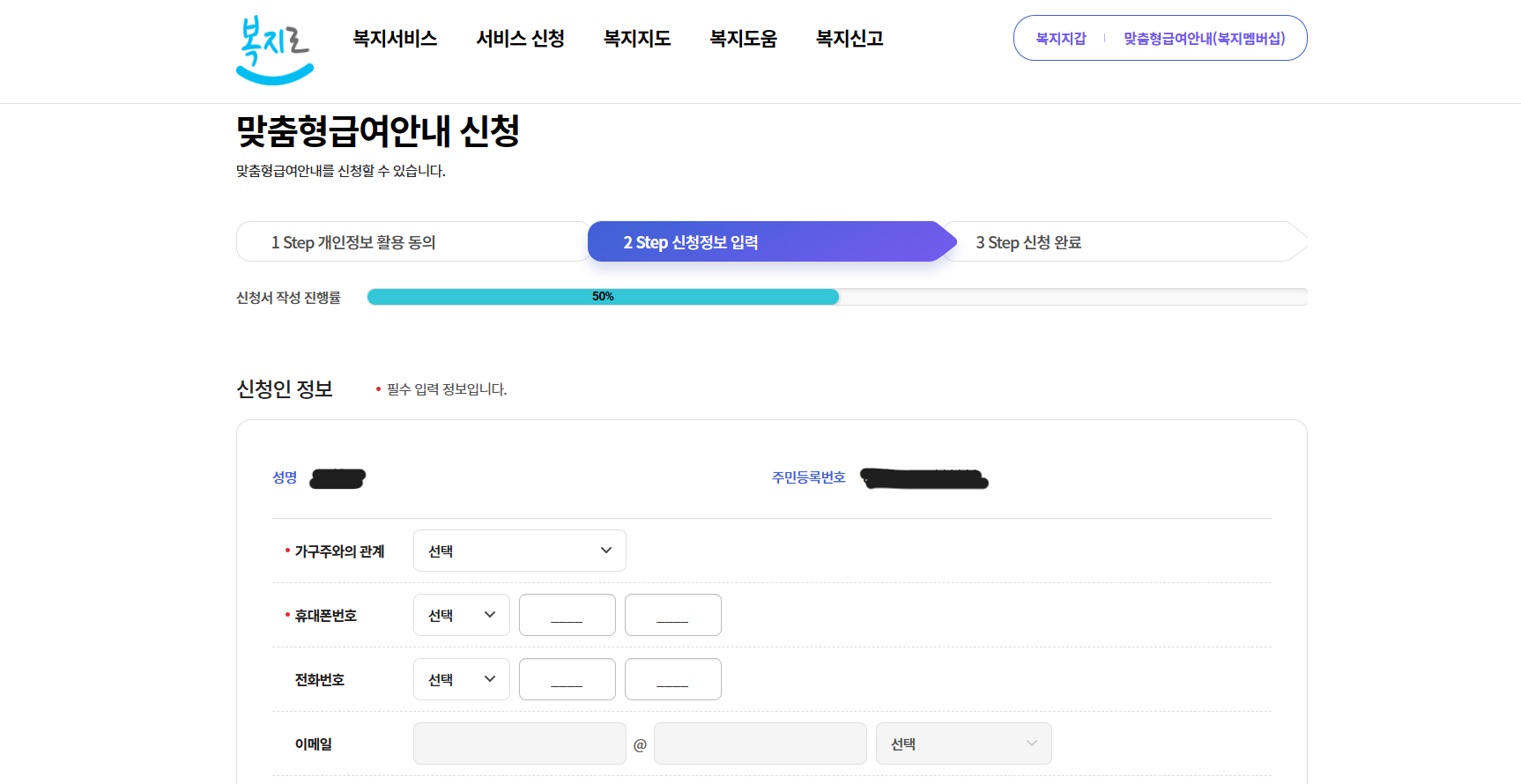
Task: Click the 성명 label
Action: 285,477
